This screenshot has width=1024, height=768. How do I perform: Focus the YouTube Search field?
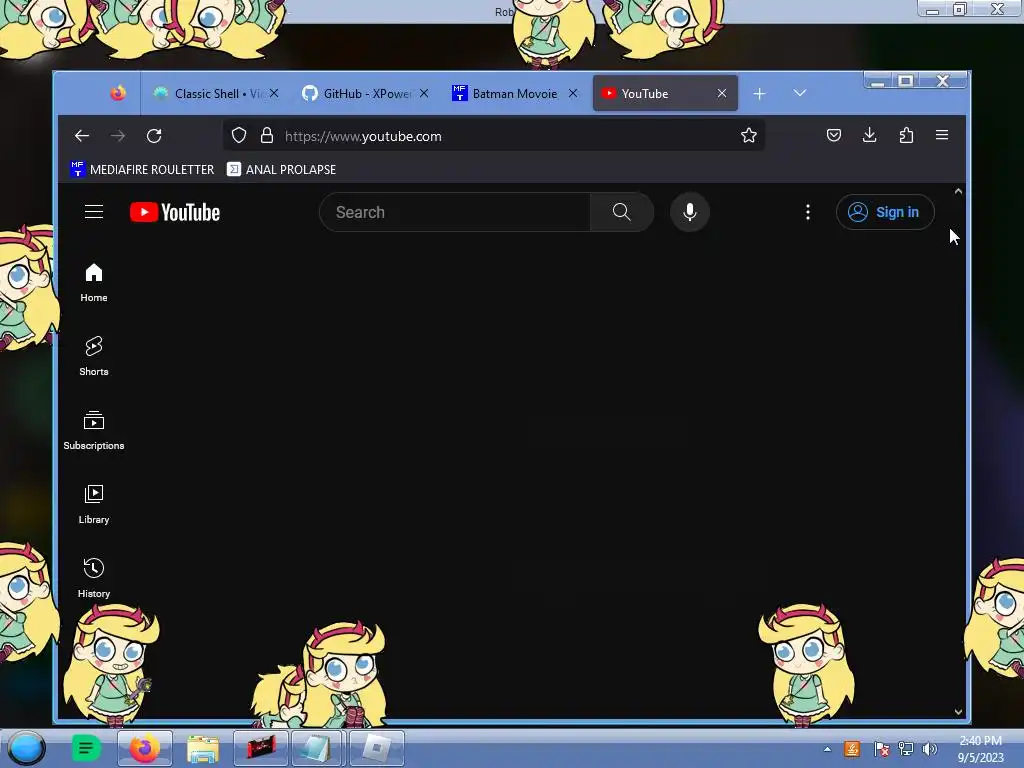(x=455, y=212)
